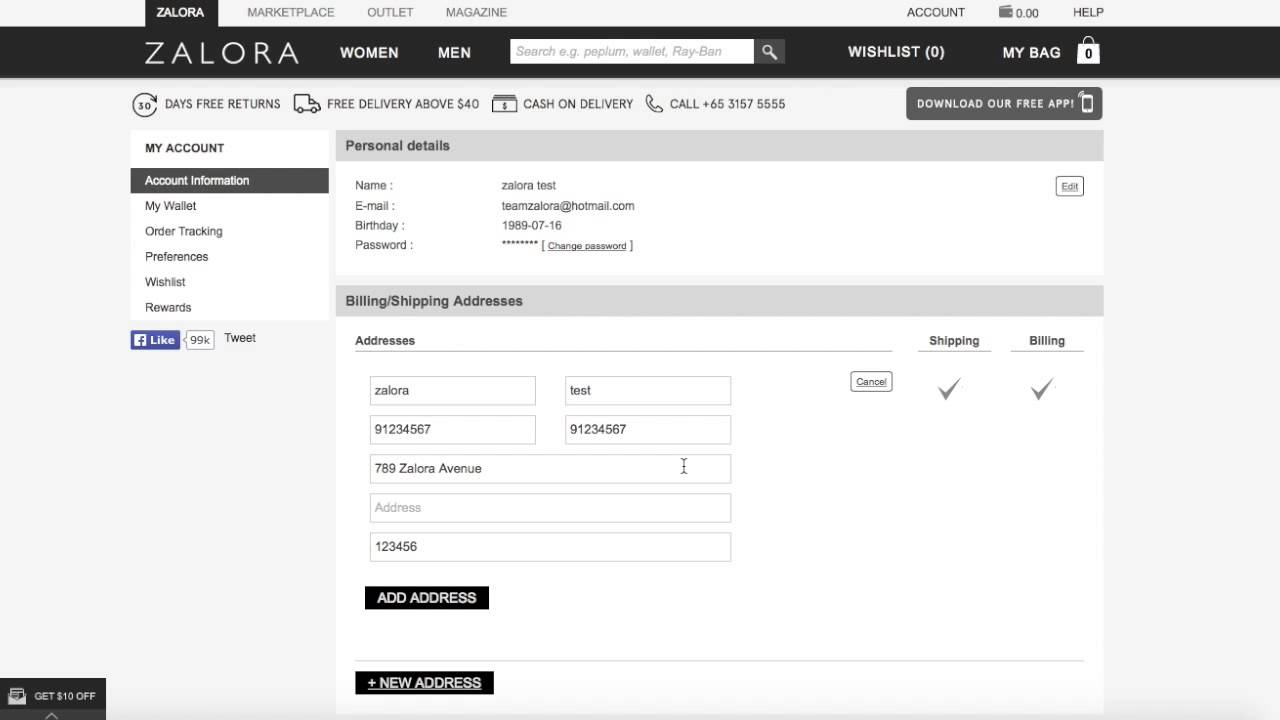Click the Change password link

(x=587, y=246)
